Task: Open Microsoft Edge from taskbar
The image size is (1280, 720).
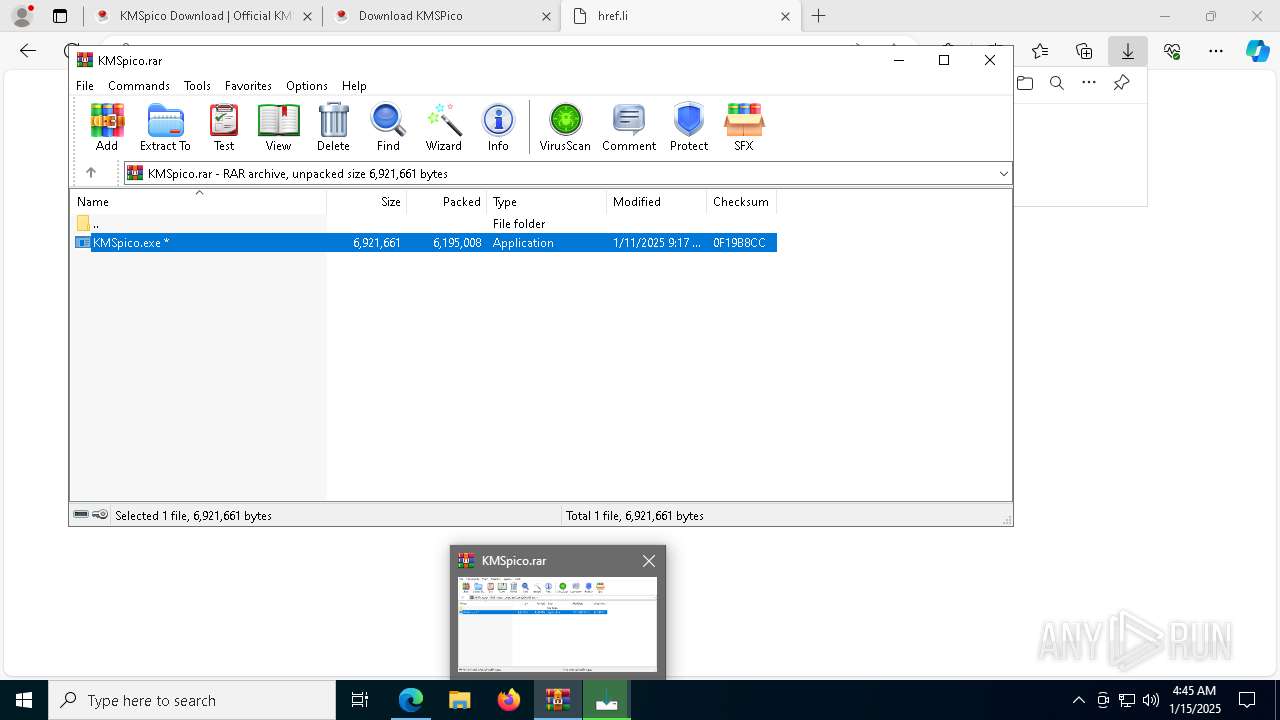Action: point(411,700)
